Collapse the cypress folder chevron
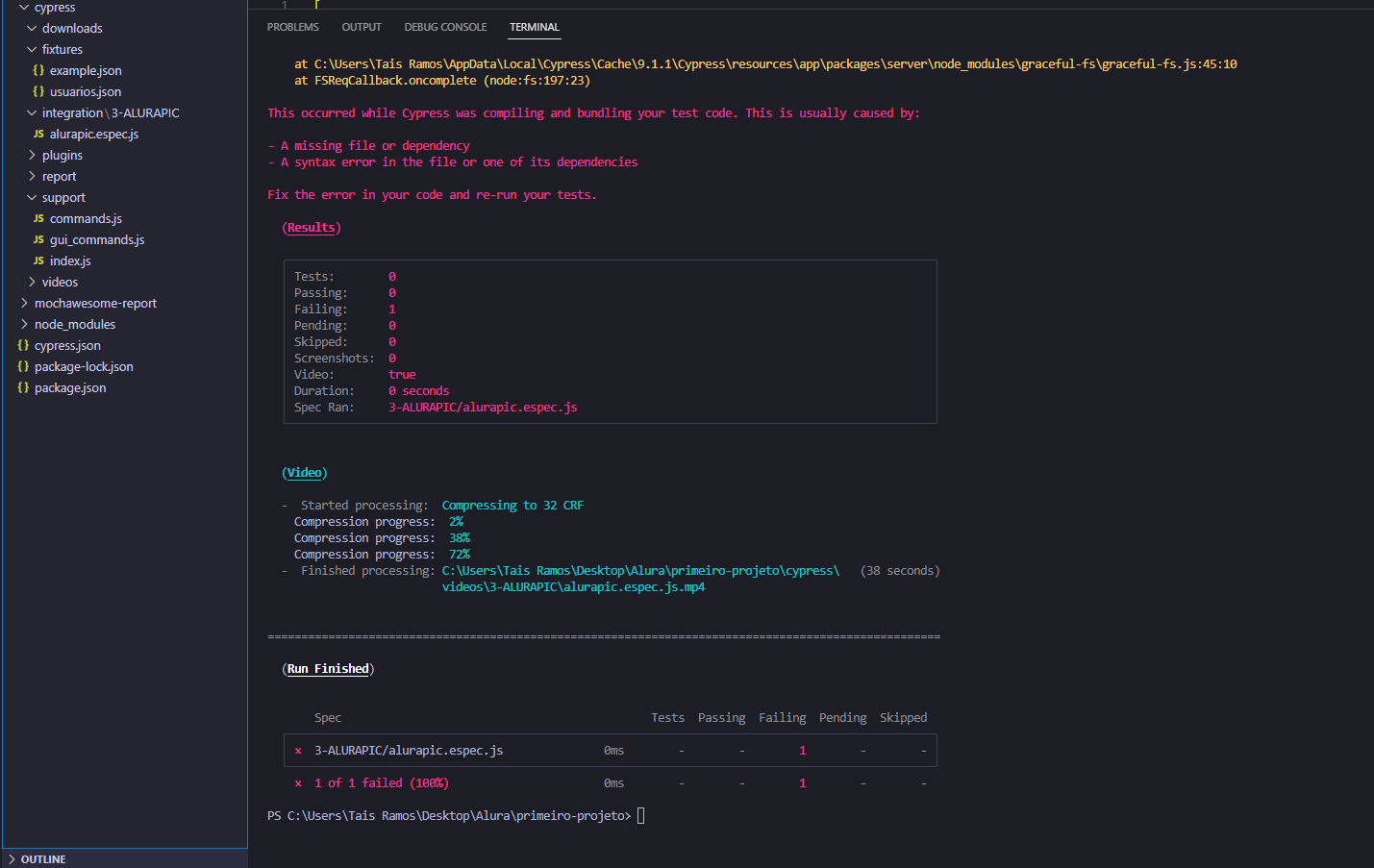1374x868 pixels. [x=24, y=7]
